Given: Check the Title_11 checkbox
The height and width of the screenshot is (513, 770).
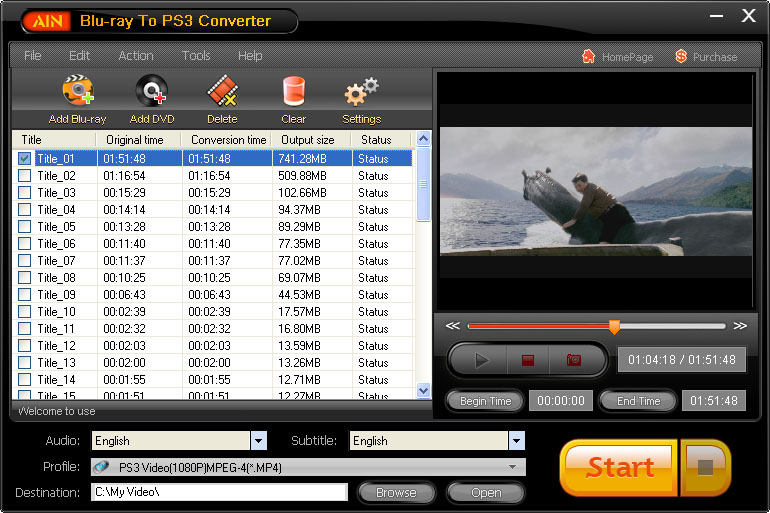Looking at the screenshot, I should pos(25,328).
